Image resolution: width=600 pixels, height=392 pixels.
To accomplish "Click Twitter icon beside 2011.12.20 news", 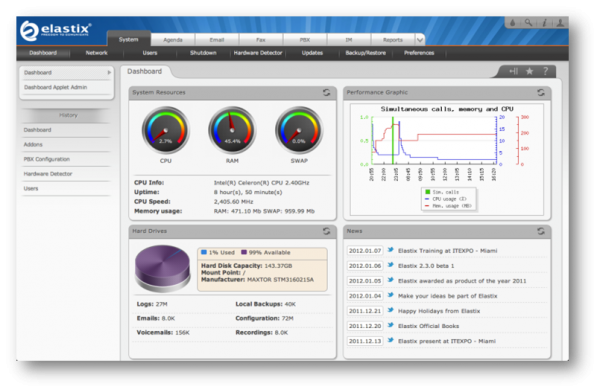I will (390, 325).
